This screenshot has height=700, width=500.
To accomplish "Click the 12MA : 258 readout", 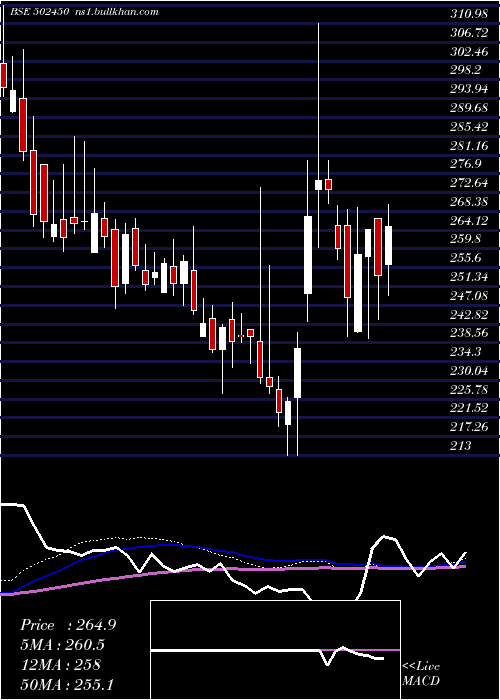I will click(x=61, y=665).
